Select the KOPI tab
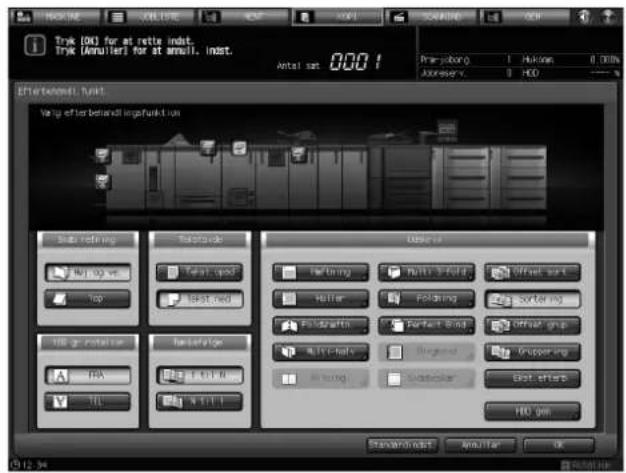The width and height of the screenshot is (626, 473). tap(337, 17)
